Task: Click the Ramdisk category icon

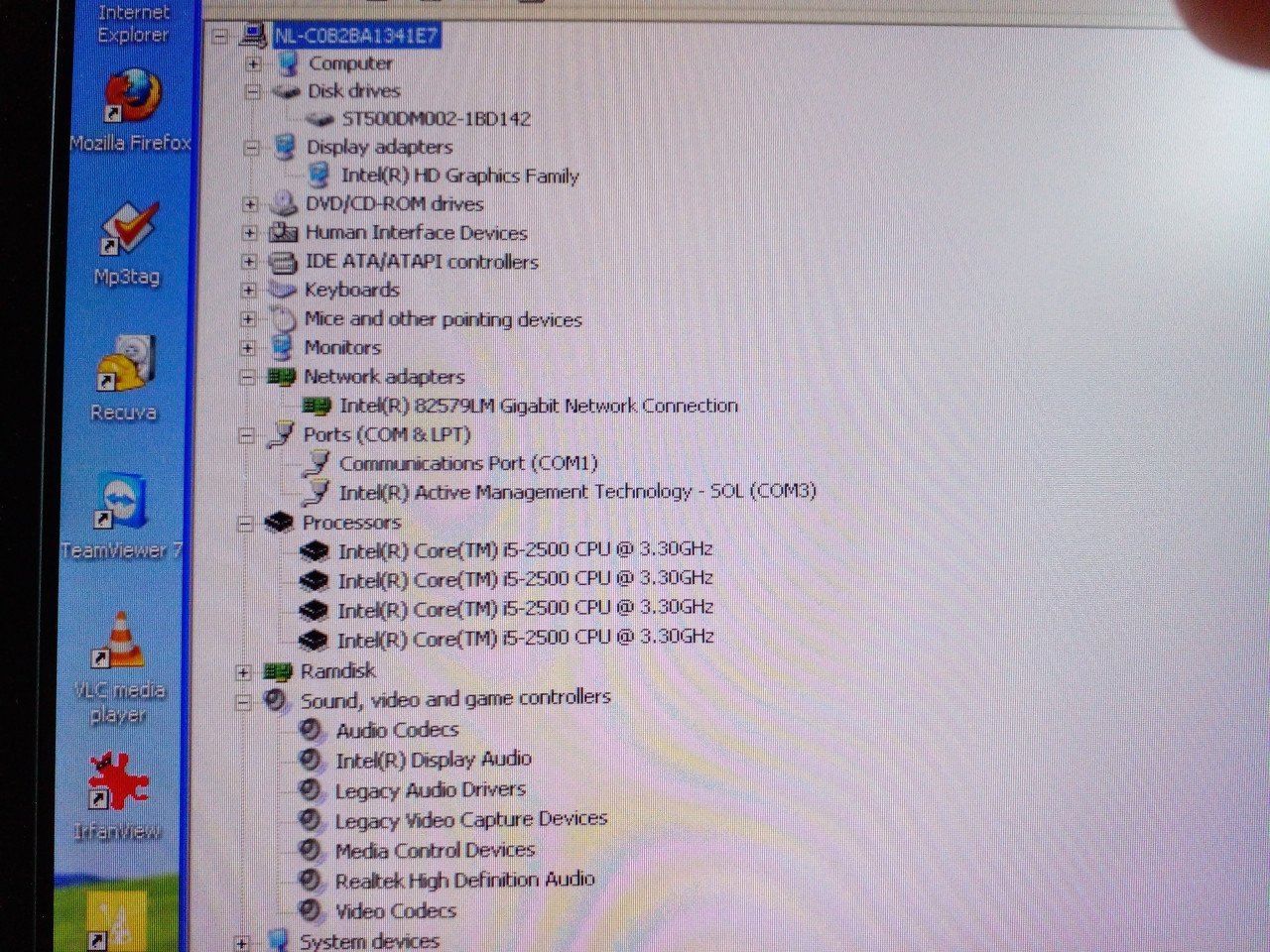Action: point(277,672)
